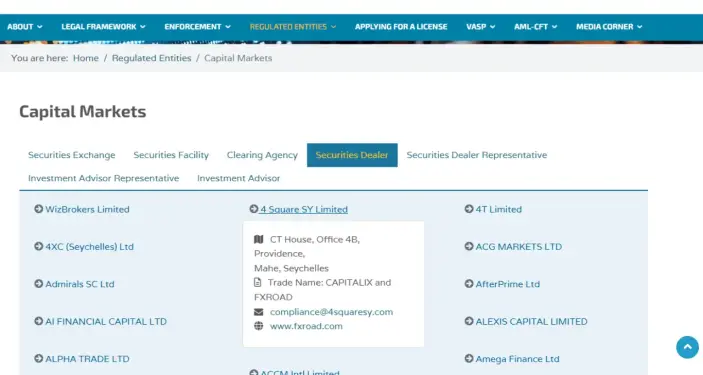Expand the LEGAL FRAMEWORK menu
The height and width of the screenshot is (375, 703).
[104, 27]
